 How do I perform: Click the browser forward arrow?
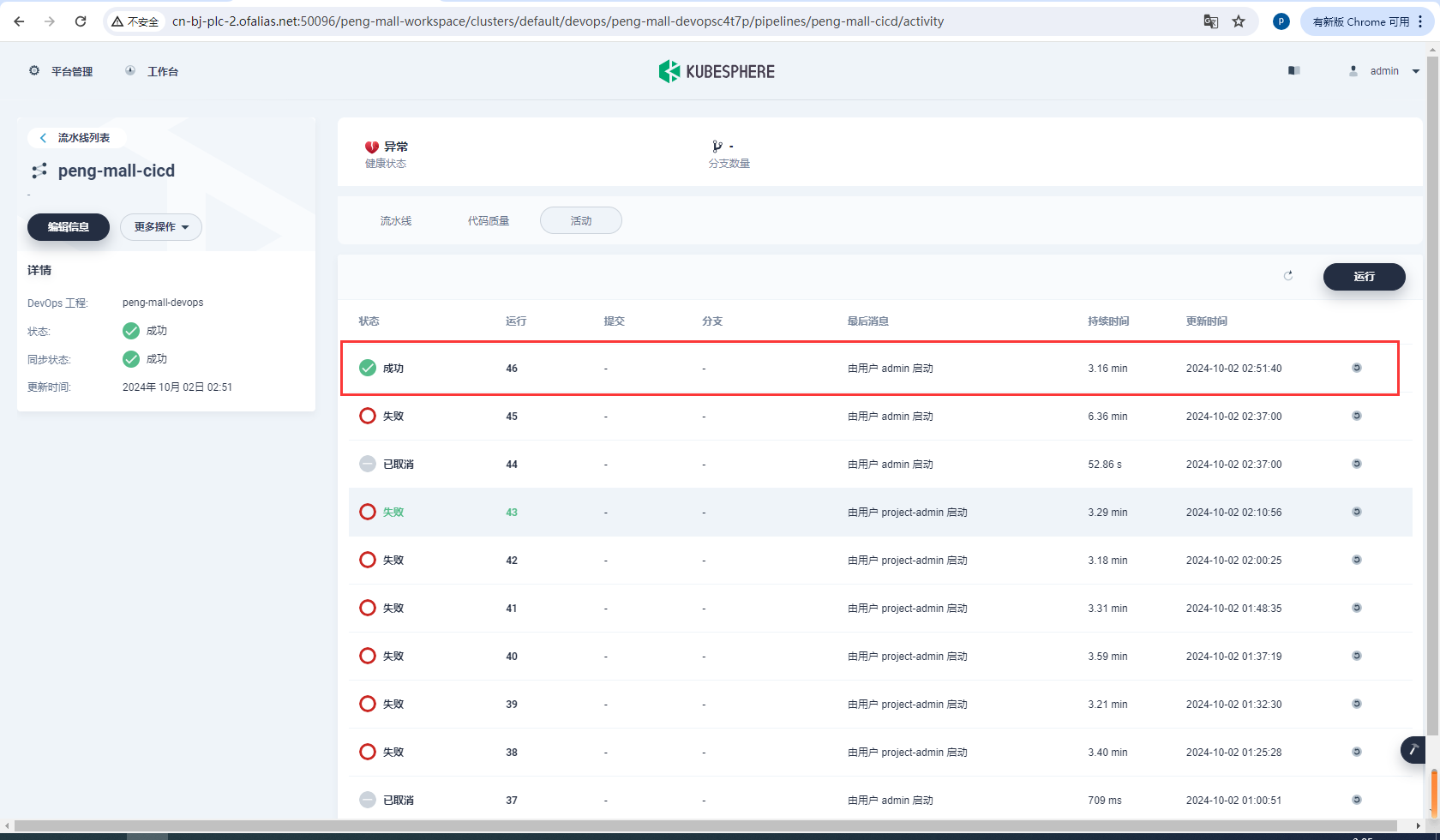(50, 21)
